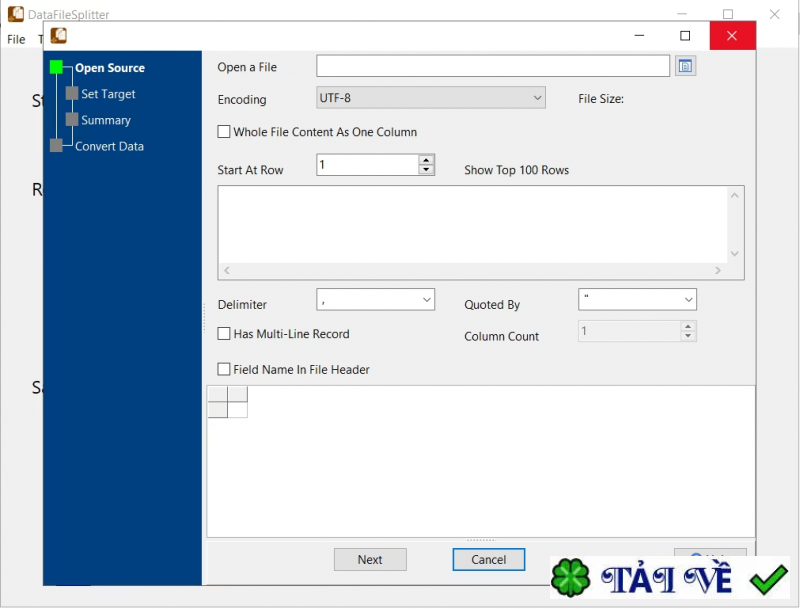Select the Open Source sidebar step

pyautogui.click(x=112, y=68)
